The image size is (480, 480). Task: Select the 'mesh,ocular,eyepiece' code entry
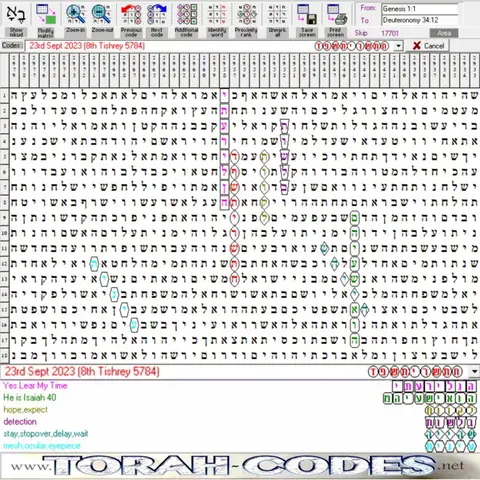click(42, 446)
